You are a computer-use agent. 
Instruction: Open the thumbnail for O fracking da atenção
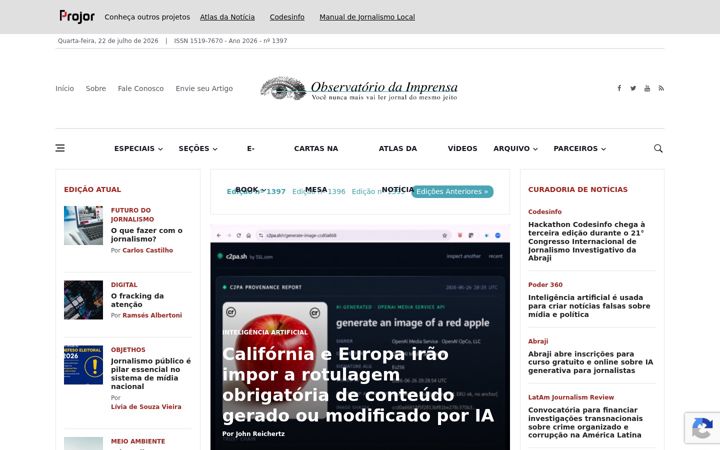[x=84, y=300]
